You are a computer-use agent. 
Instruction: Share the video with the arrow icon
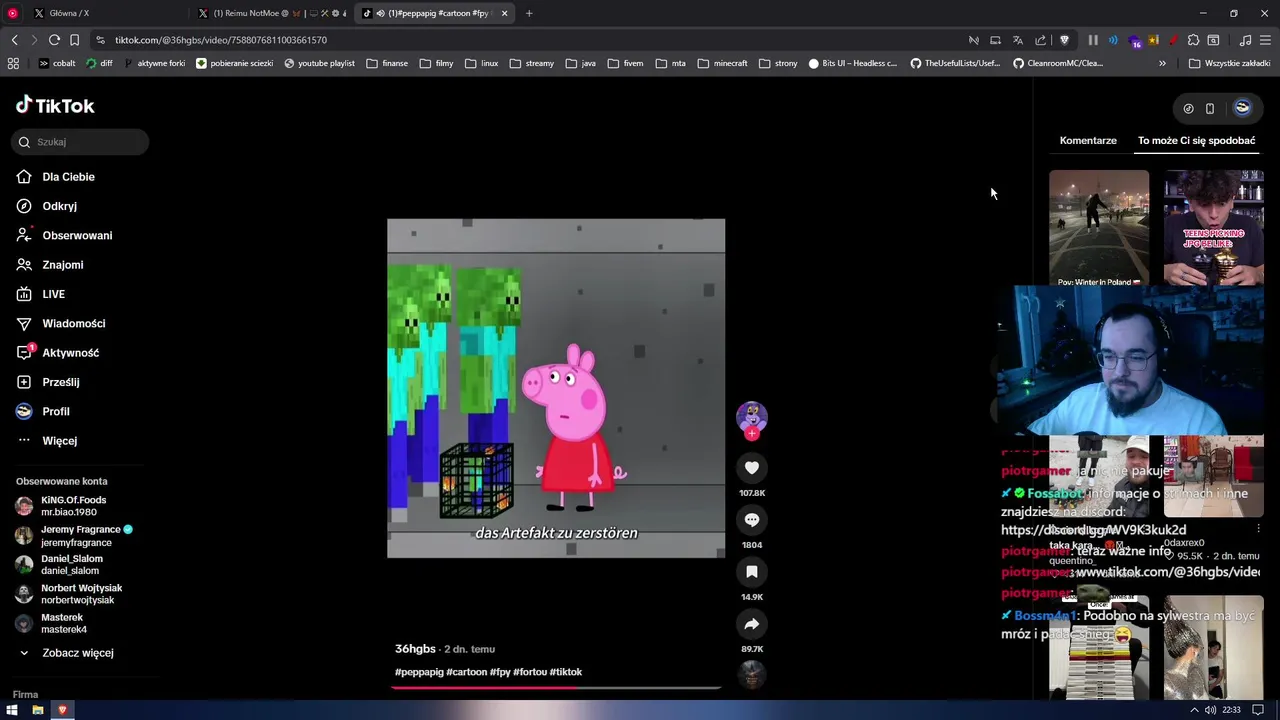coord(752,624)
